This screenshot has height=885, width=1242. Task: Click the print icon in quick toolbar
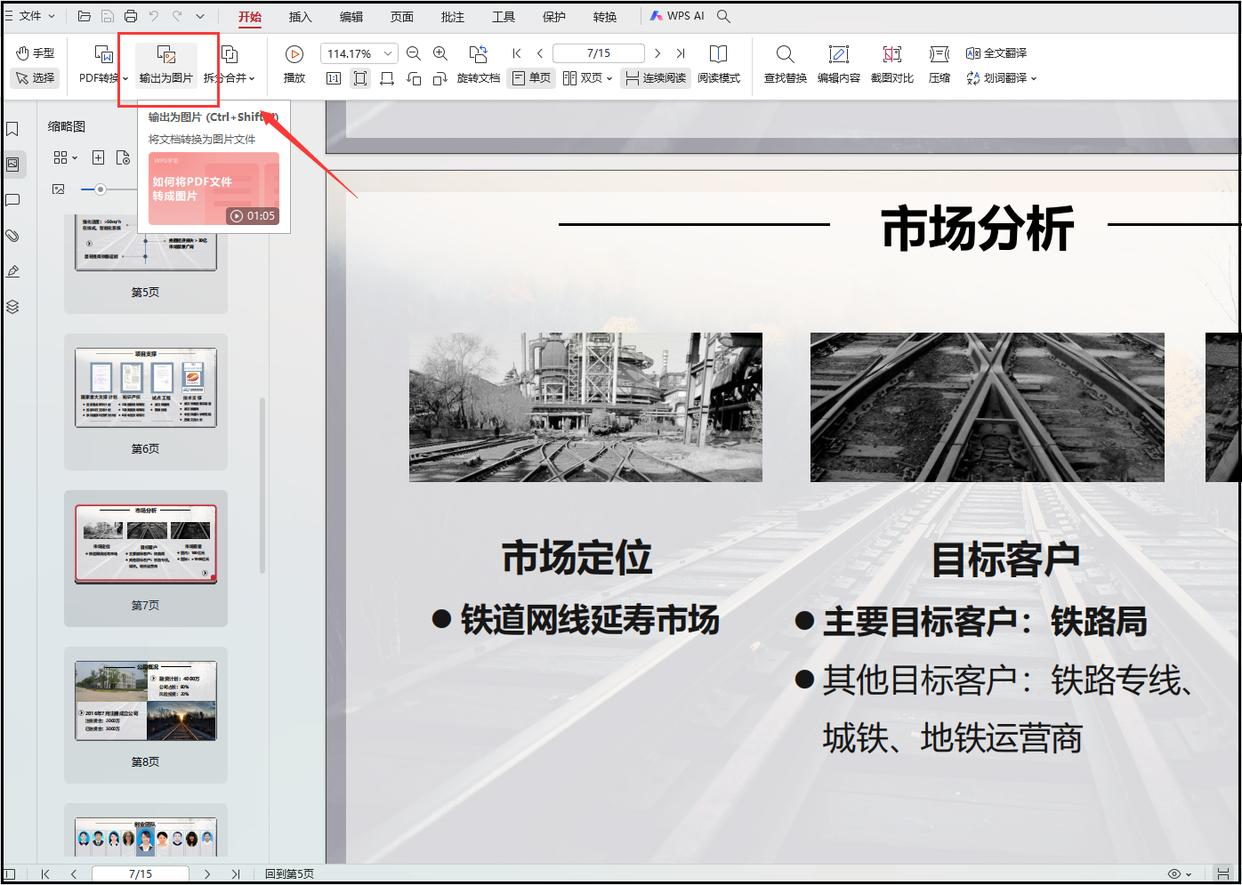click(131, 16)
